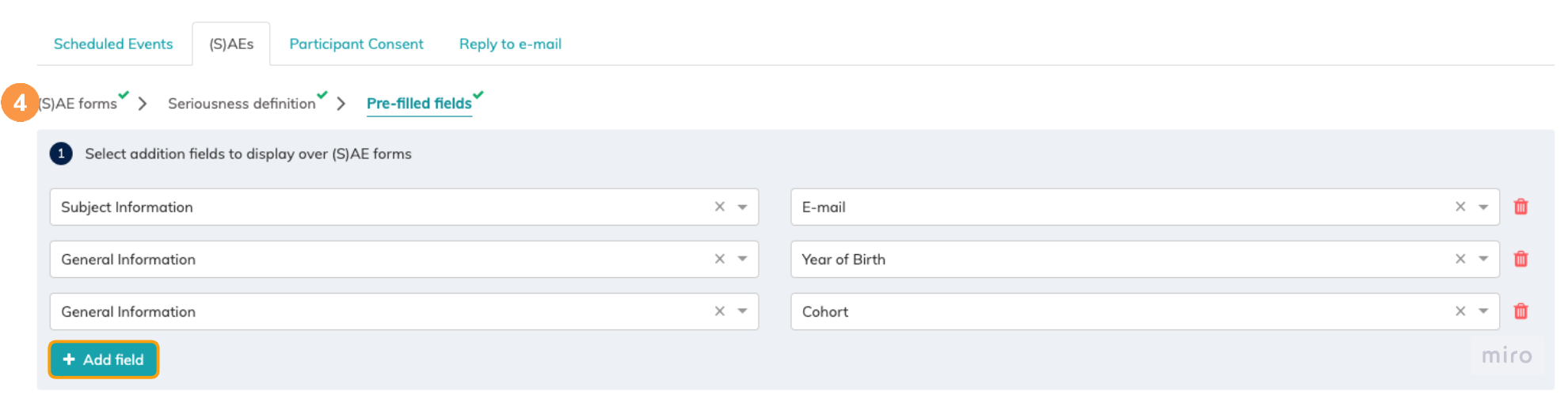Clear the E-mail field selection
1568x399 pixels.
pyautogui.click(x=1460, y=207)
